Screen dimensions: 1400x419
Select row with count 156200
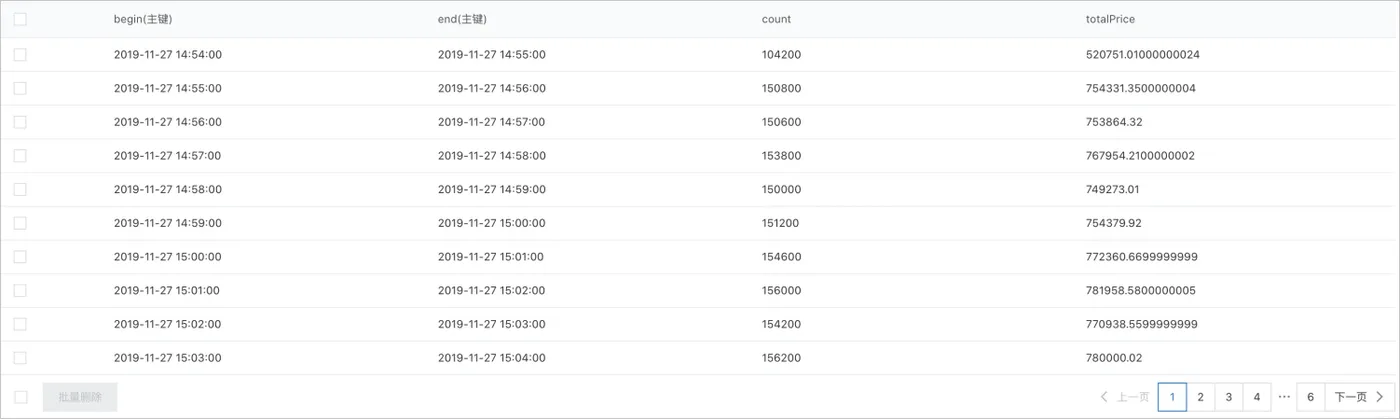20,358
